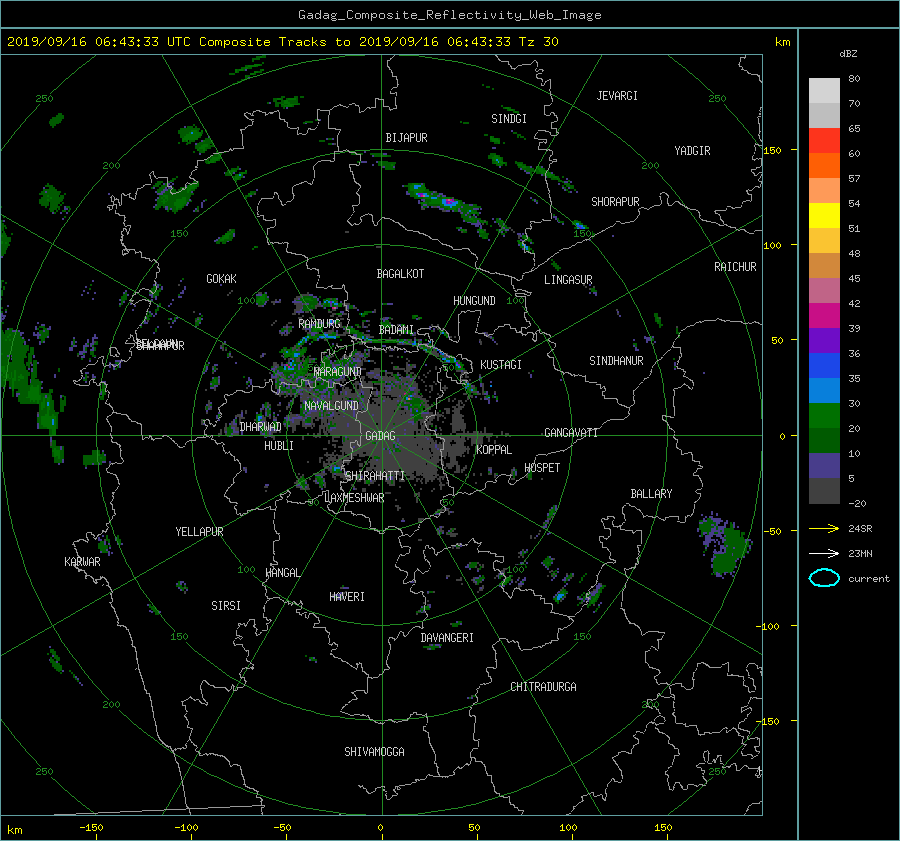Image resolution: width=900 pixels, height=841 pixels.
Task: Click the green echo cluster east of Ballary
Action: pyautogui.click(x=724, y=544)
